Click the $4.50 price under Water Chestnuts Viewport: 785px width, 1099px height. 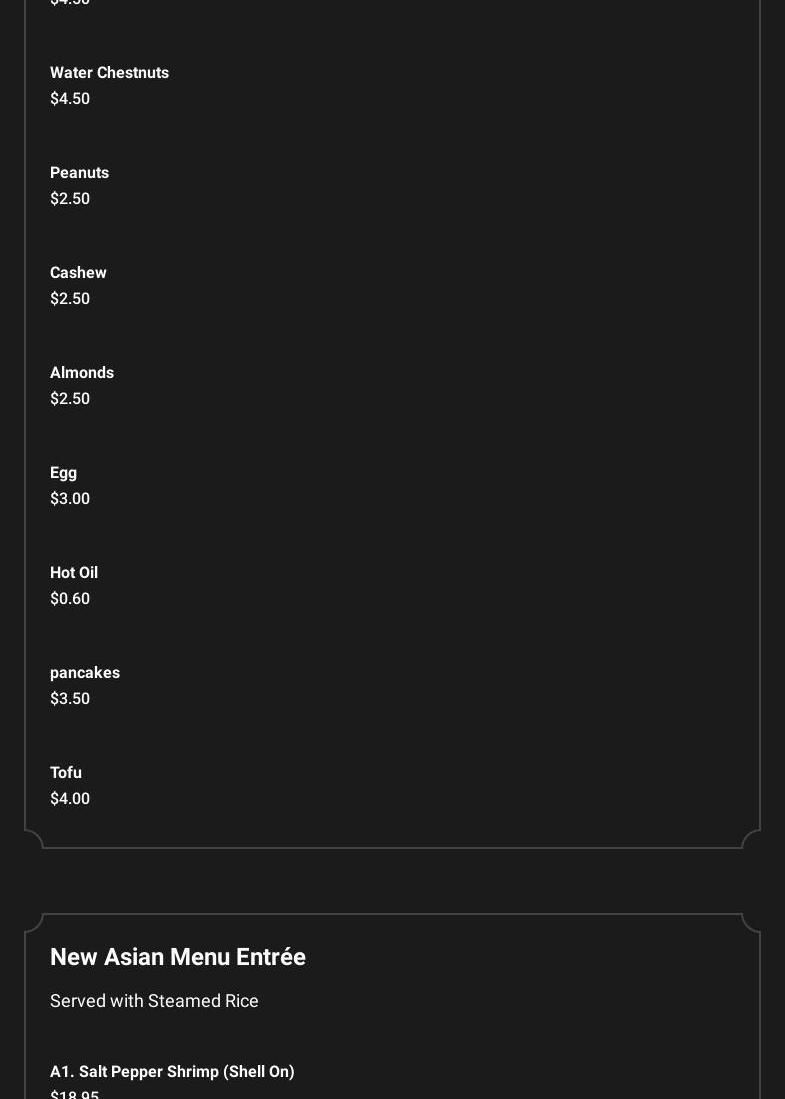70,99
